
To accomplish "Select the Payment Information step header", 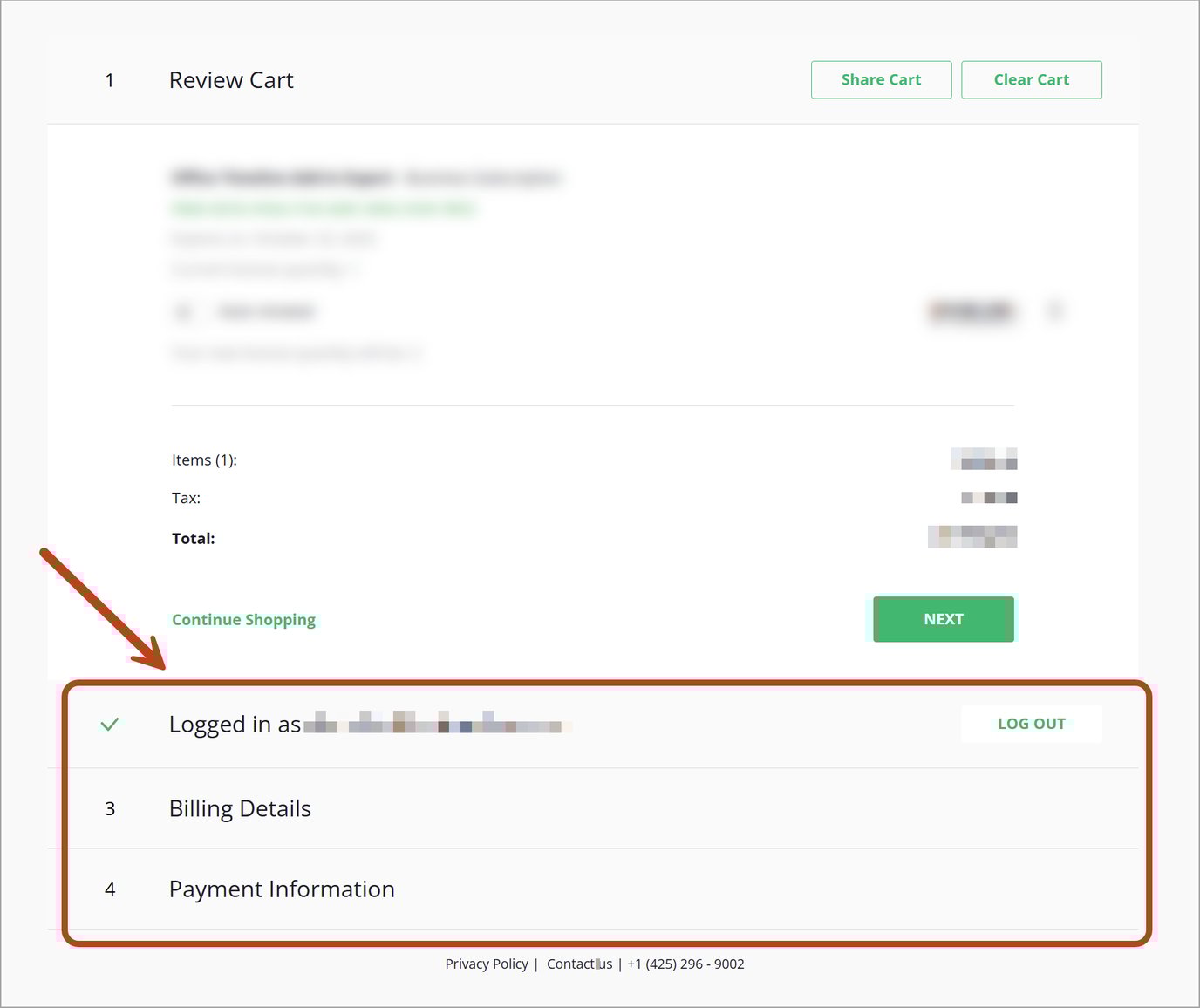I will 281,889.
